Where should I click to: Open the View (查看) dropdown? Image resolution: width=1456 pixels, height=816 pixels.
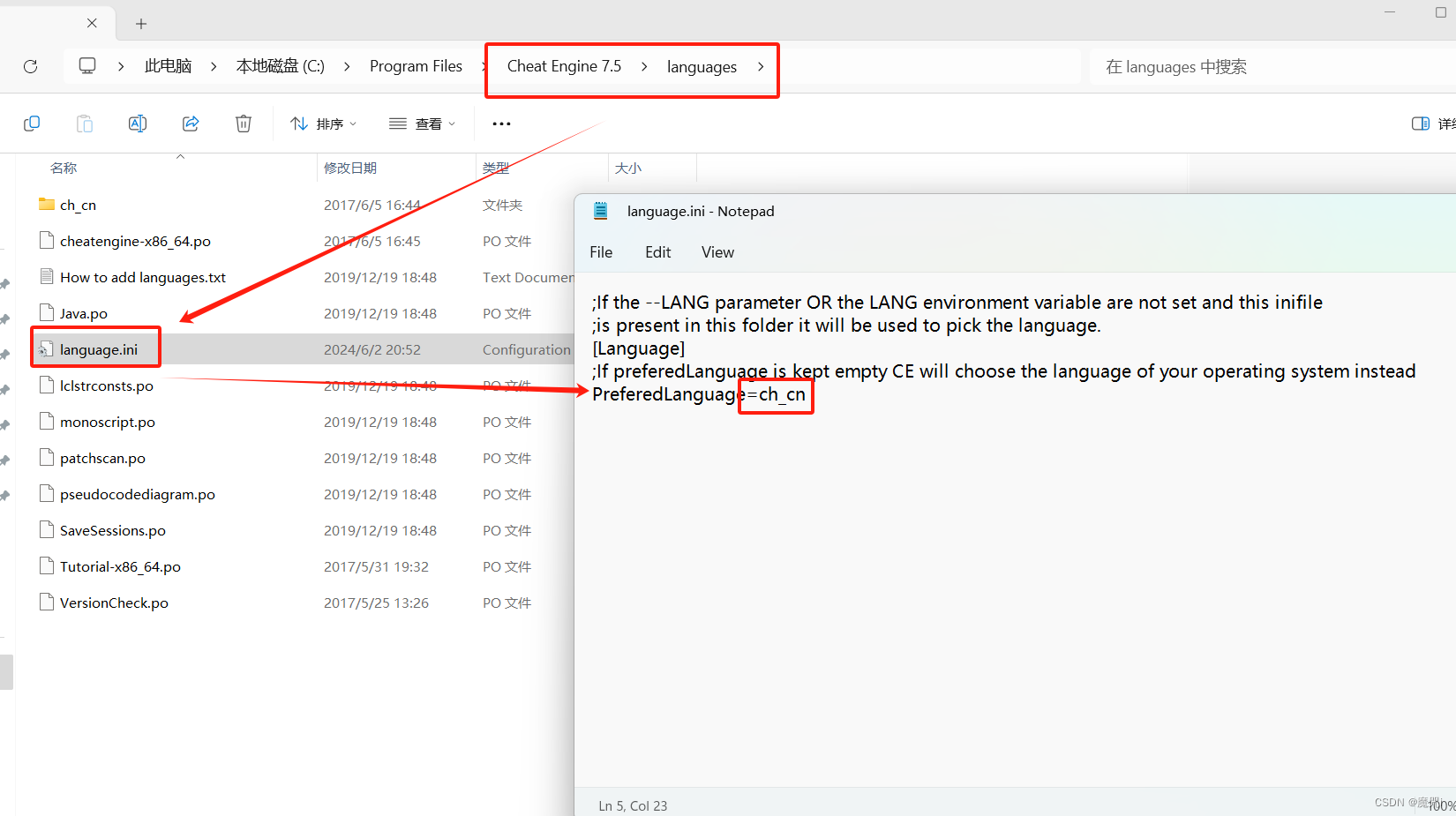point(423,124)
